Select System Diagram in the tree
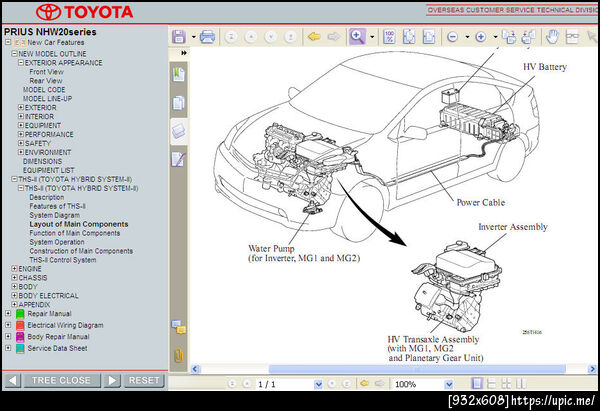The width and height of the screenshot is (600, 411). point(54,215)
